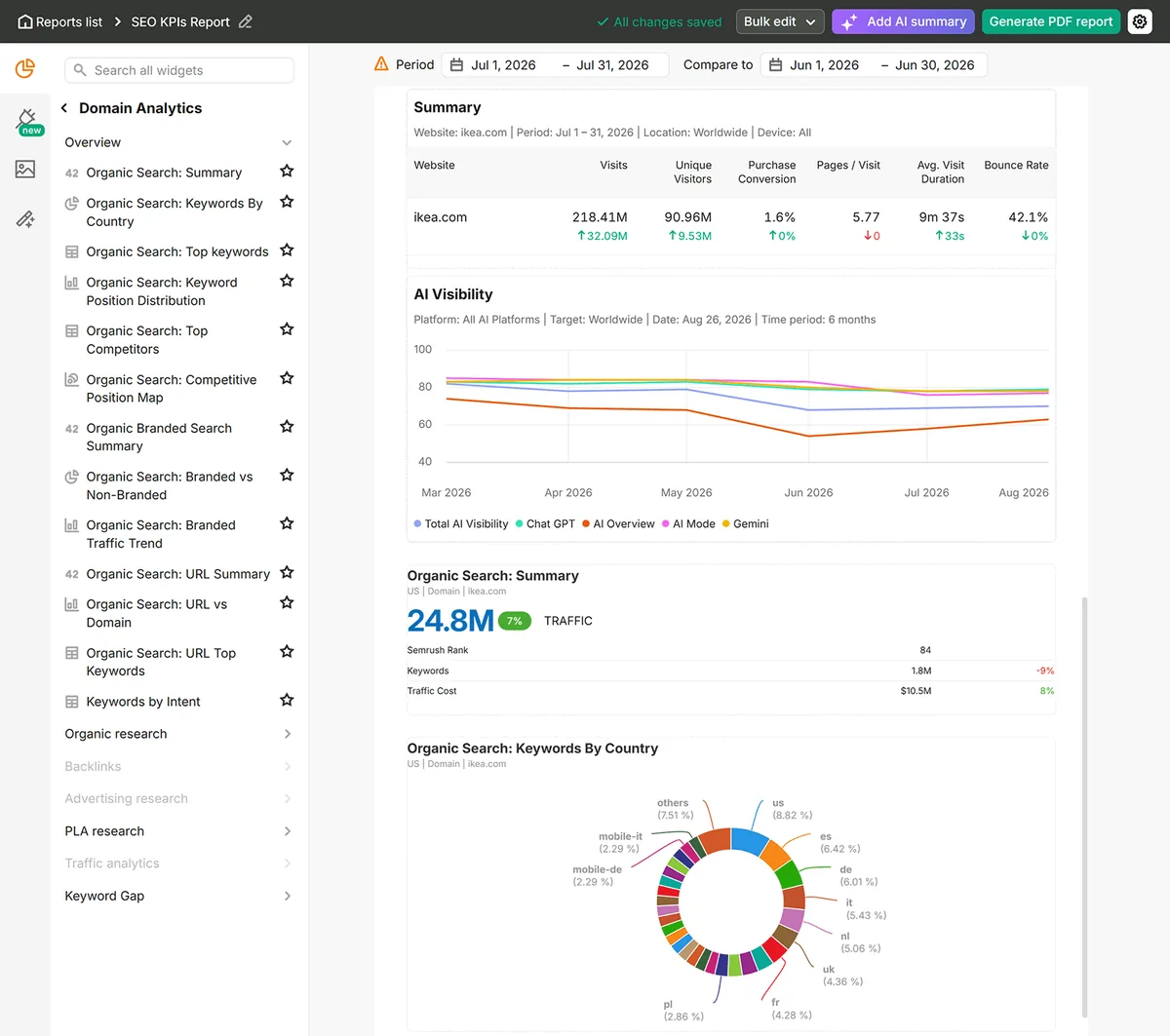The height and width of the screenshot is (1036, 1170).
Task: Star the Organic Search: Summary widget
Action: point(287,171)
